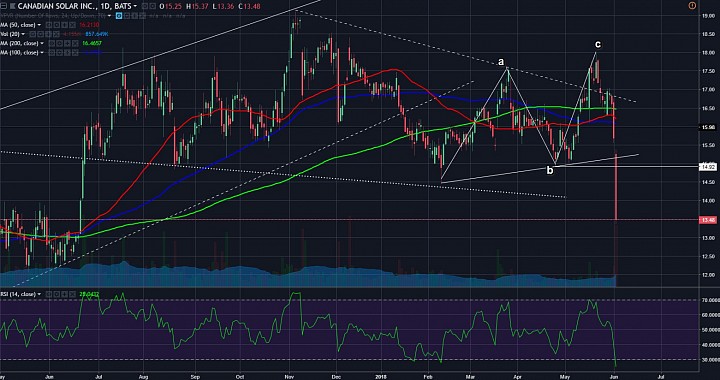Toggle visibility of the MA (200, close) indicator
This screenshot has height=380, width=720.
[51, 43]
